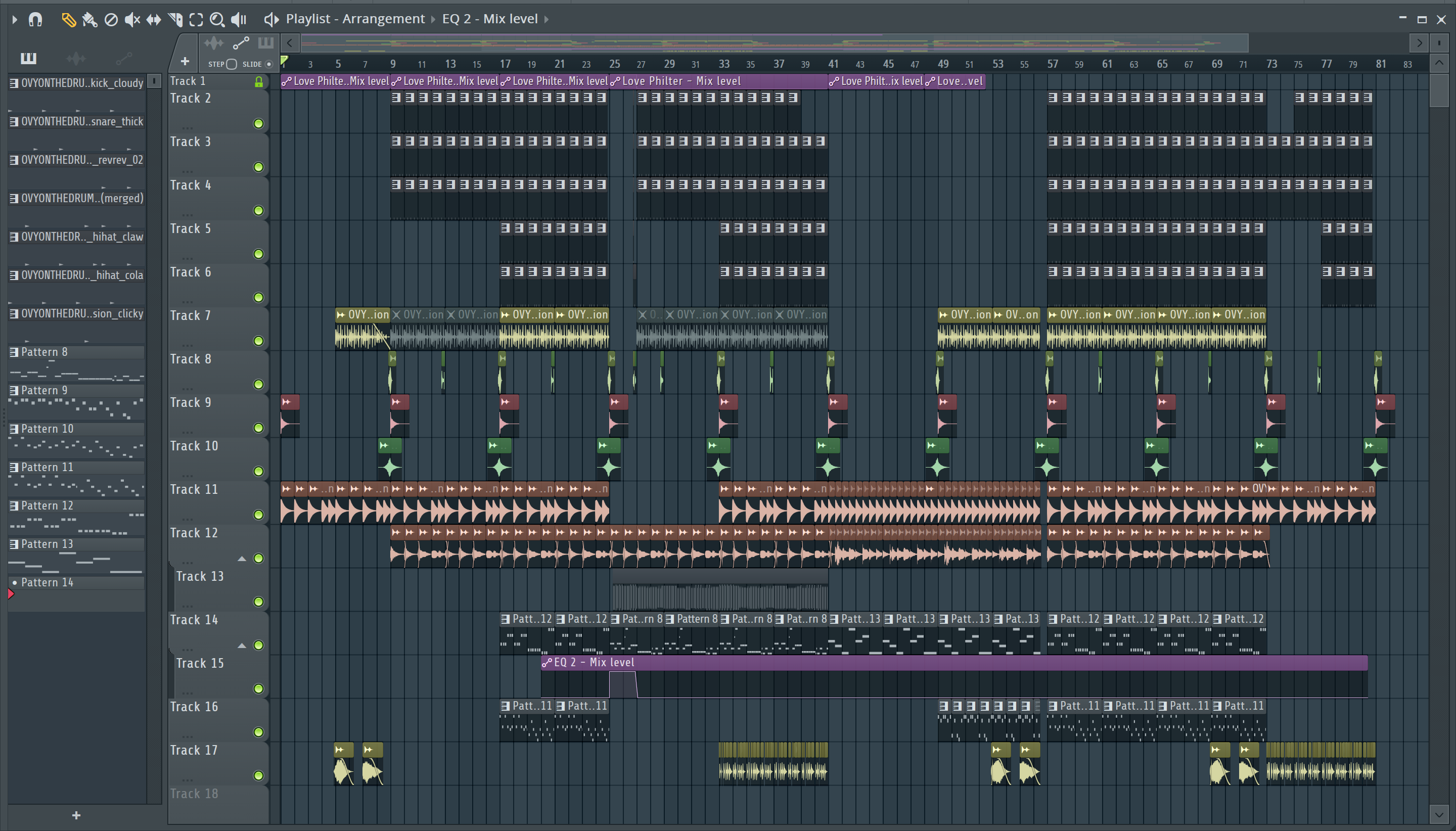This screenshot has width=1456, height=831.
Task: Mute Track 5 with its green LED
Action: 258,254
